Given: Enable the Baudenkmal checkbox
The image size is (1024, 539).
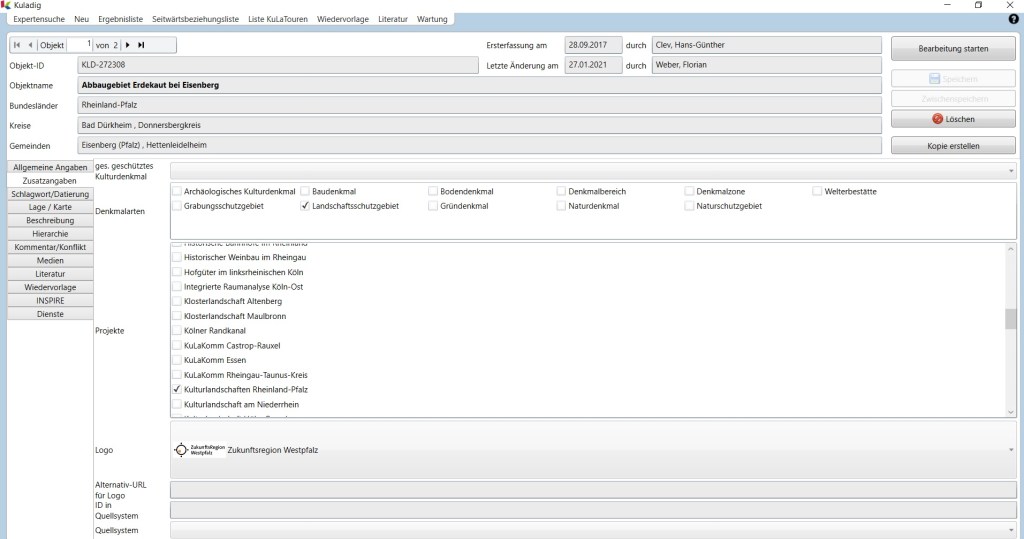Looking at the screenshot, I should tap(305, 191).
